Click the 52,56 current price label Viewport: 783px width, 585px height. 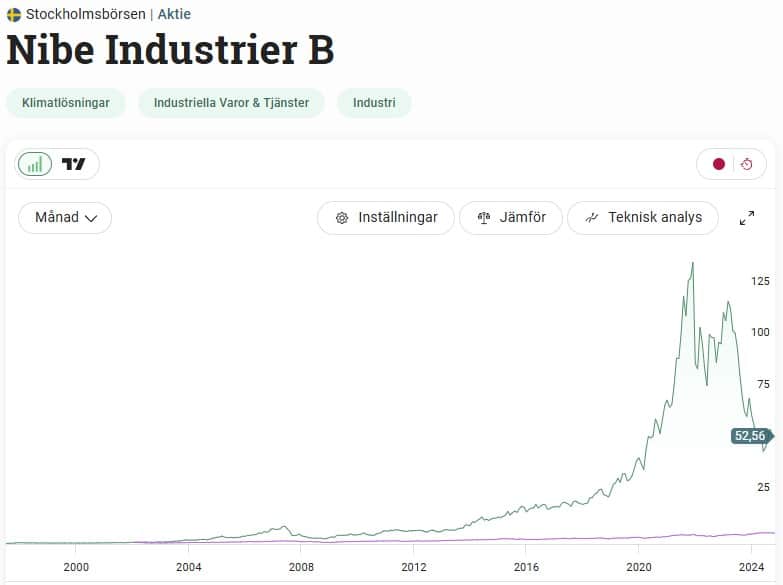point(750,436)
